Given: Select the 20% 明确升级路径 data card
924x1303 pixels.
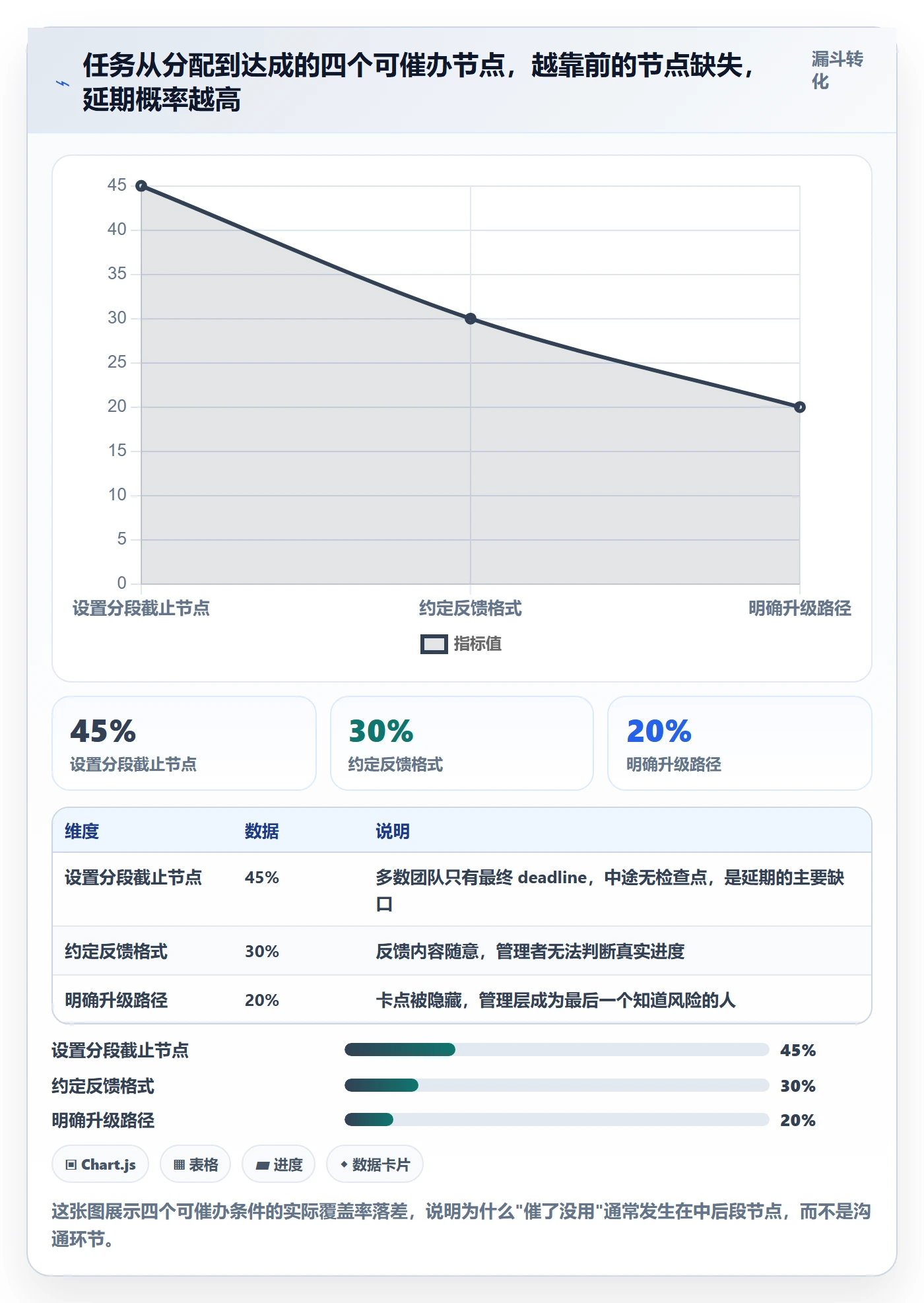Looking at the screenshot, I should click(x=740, y=743).
